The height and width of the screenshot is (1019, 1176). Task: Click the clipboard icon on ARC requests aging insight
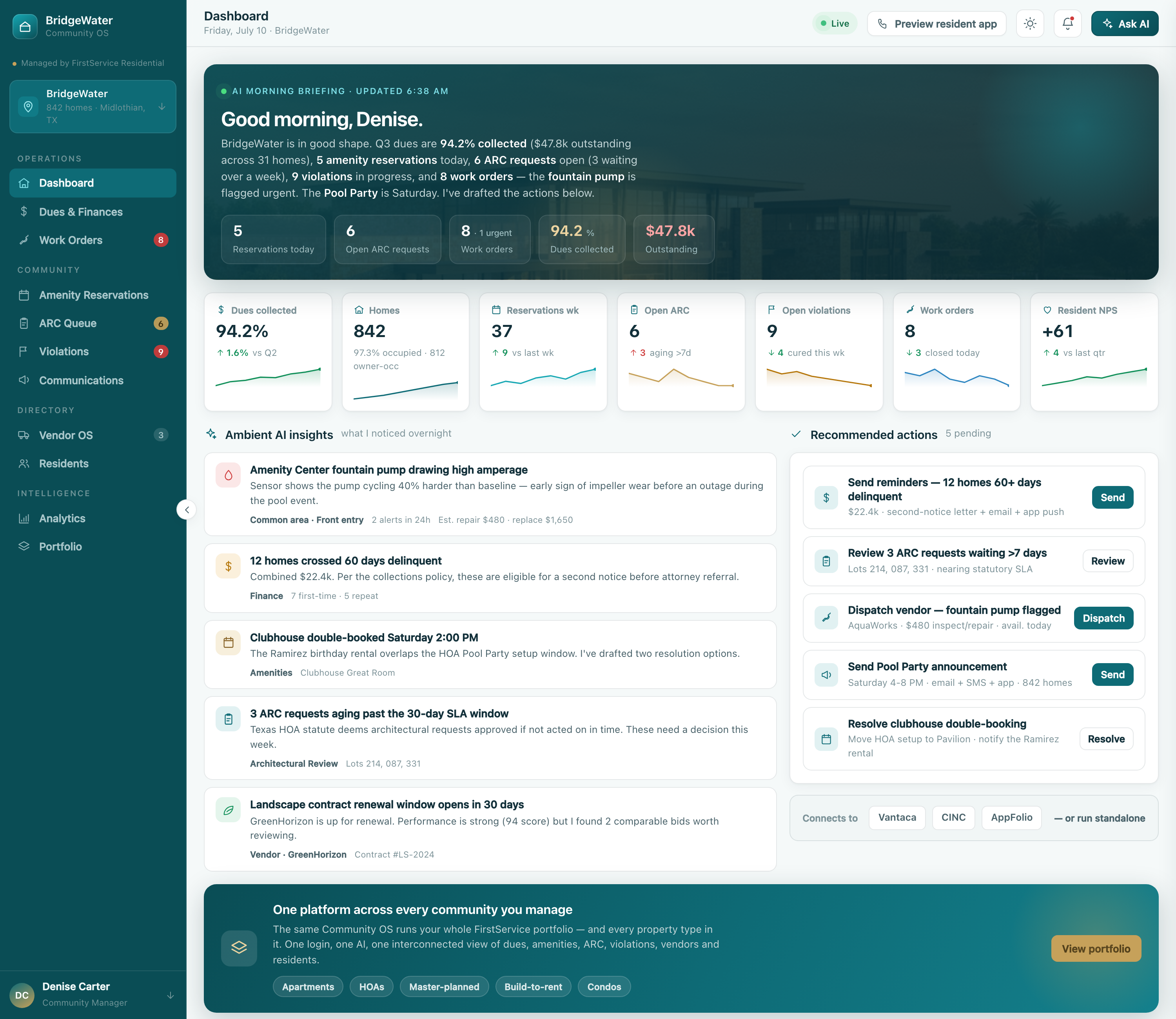[228, 719]
